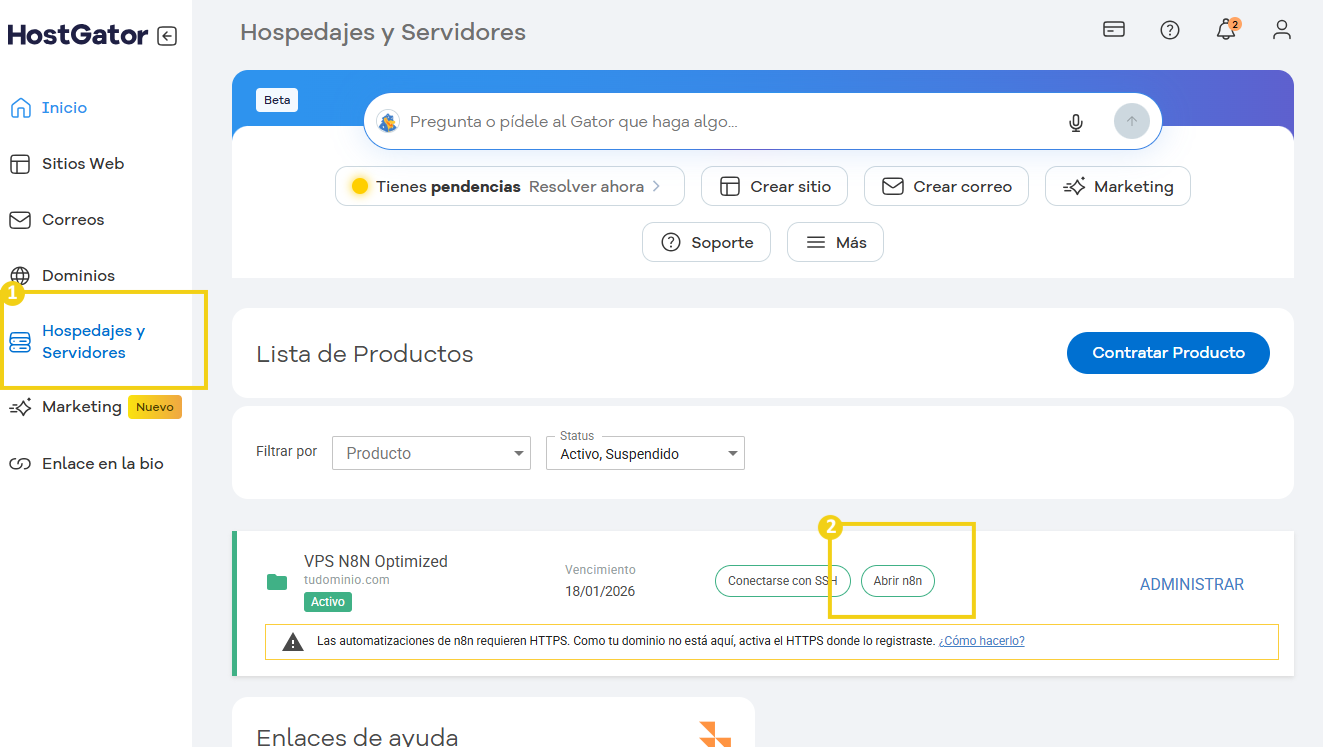Open the ¿Cómo hacerlo? link
Screen dimensions: 1323x747
tap(981, 641)
